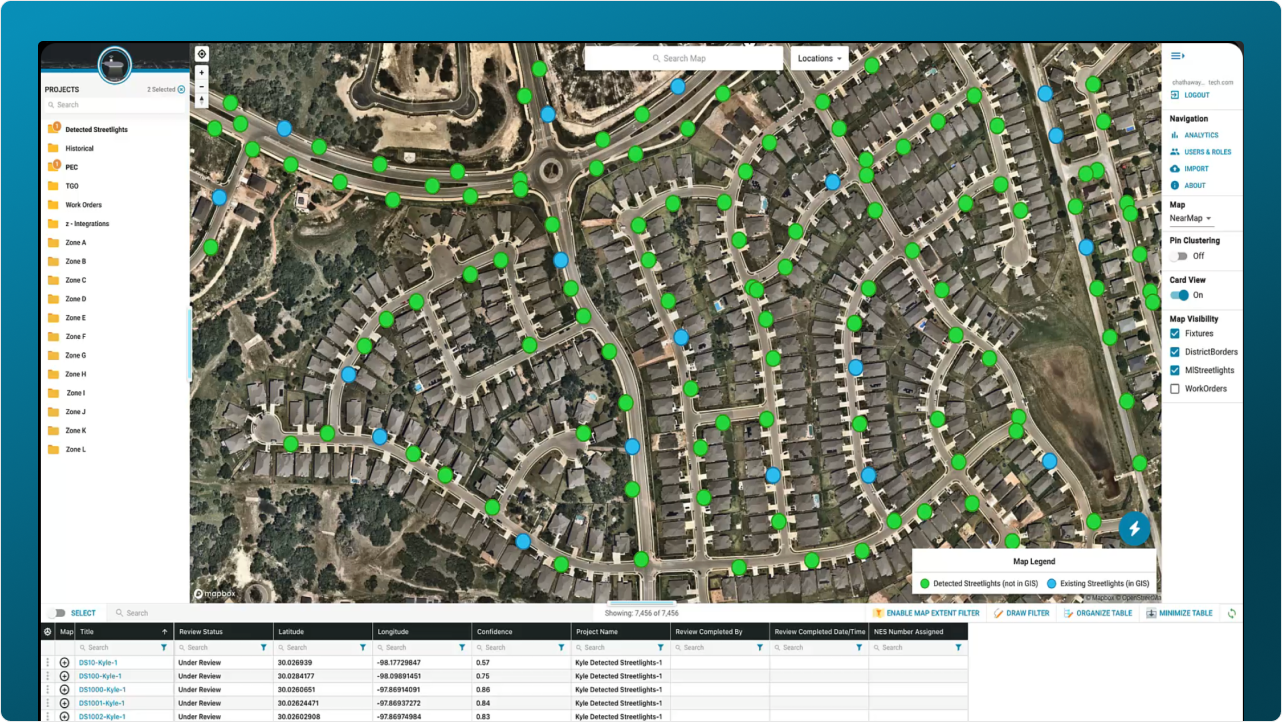Switch off the Card View toggle

point(1180,295)
